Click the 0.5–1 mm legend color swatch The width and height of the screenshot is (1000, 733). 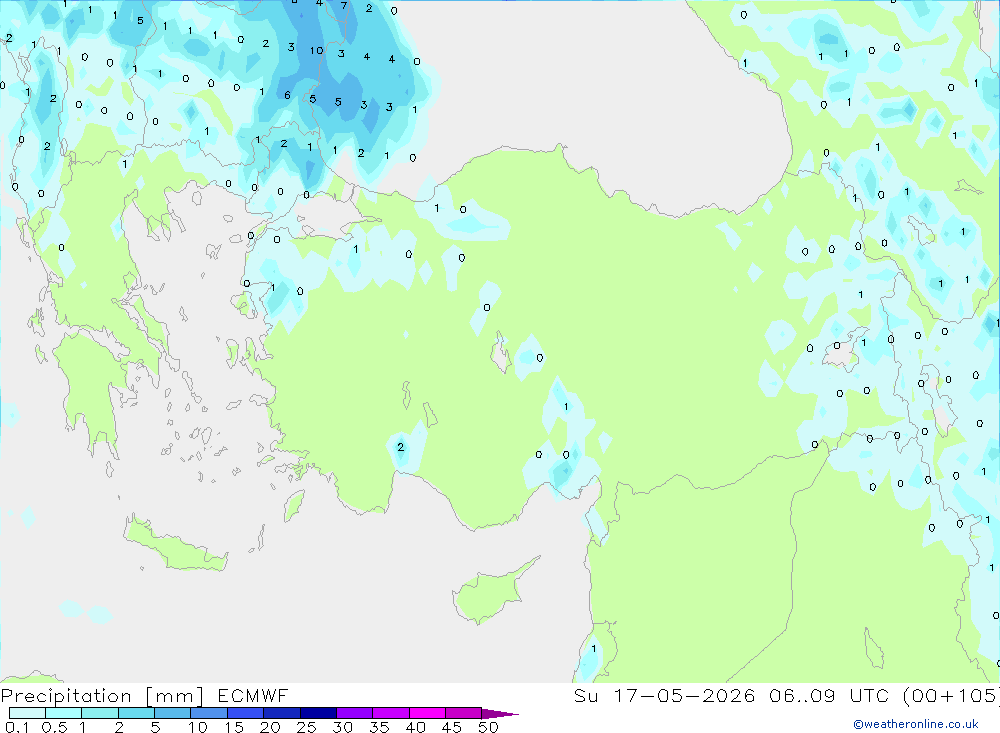coord(64,713)
